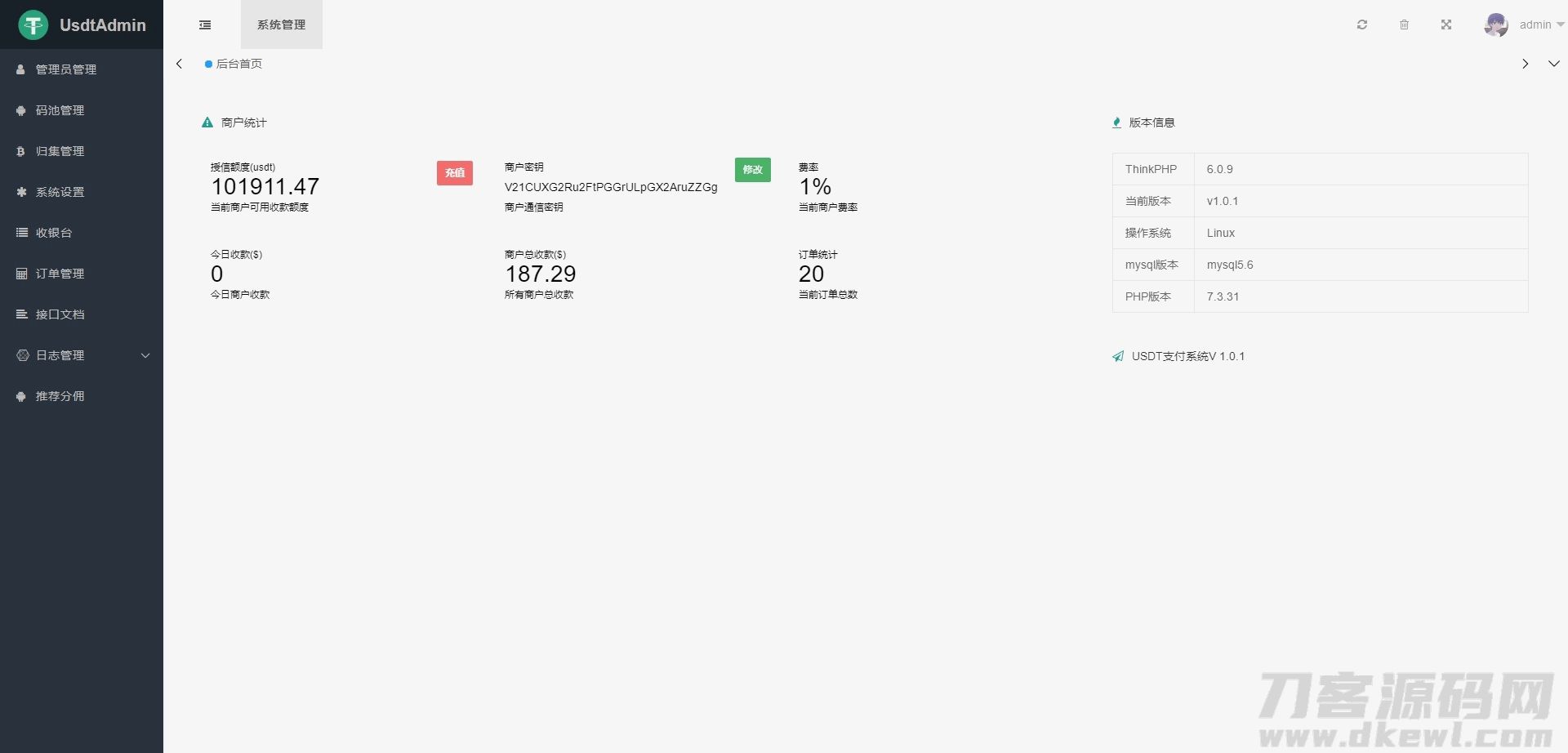Expand the 日志管理 sidebar submenu
The height and width of the screenshot is (753, 1568).
pyautogui.click(x=82, y=355)
